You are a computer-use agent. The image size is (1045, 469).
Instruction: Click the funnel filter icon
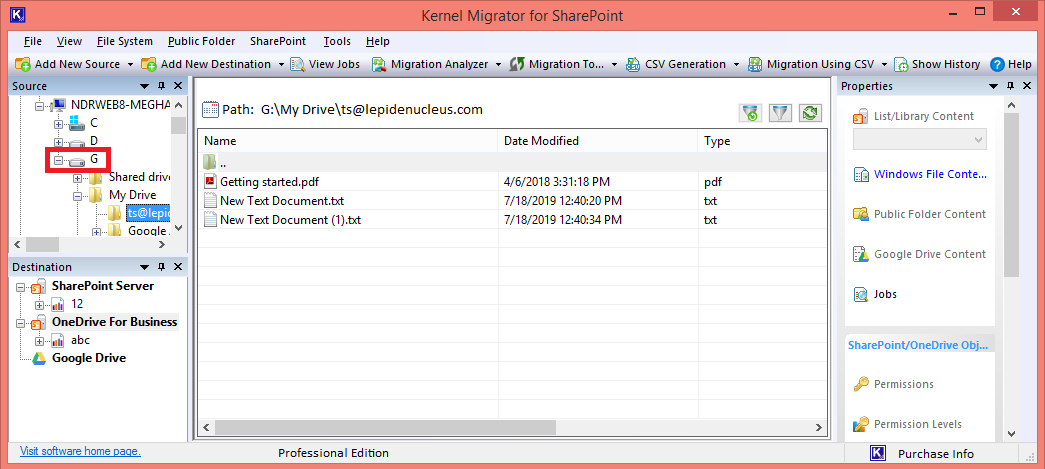coord(780,113)
